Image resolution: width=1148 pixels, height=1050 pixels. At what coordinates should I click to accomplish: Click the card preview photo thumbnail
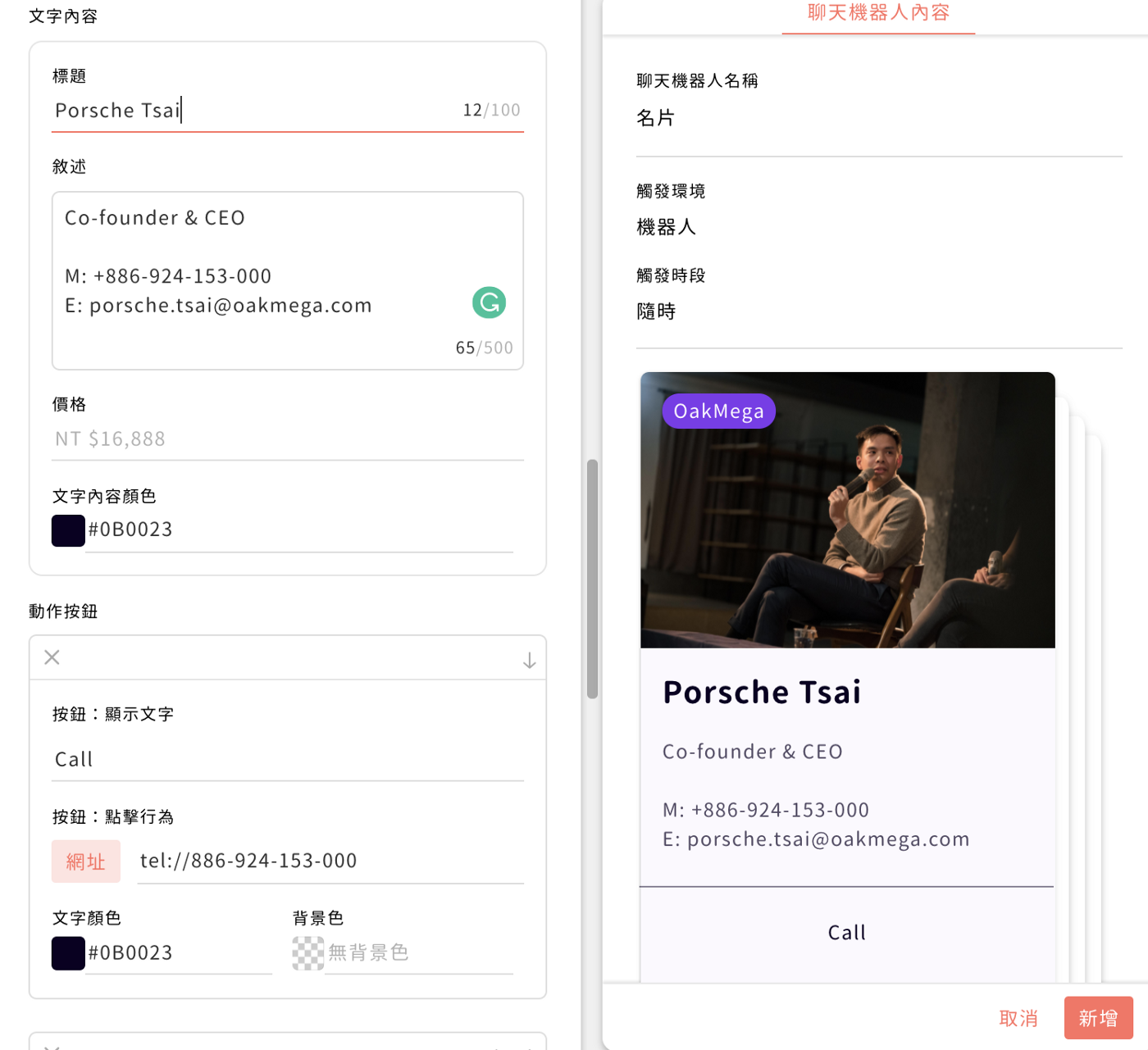click(x=848, y=510)
